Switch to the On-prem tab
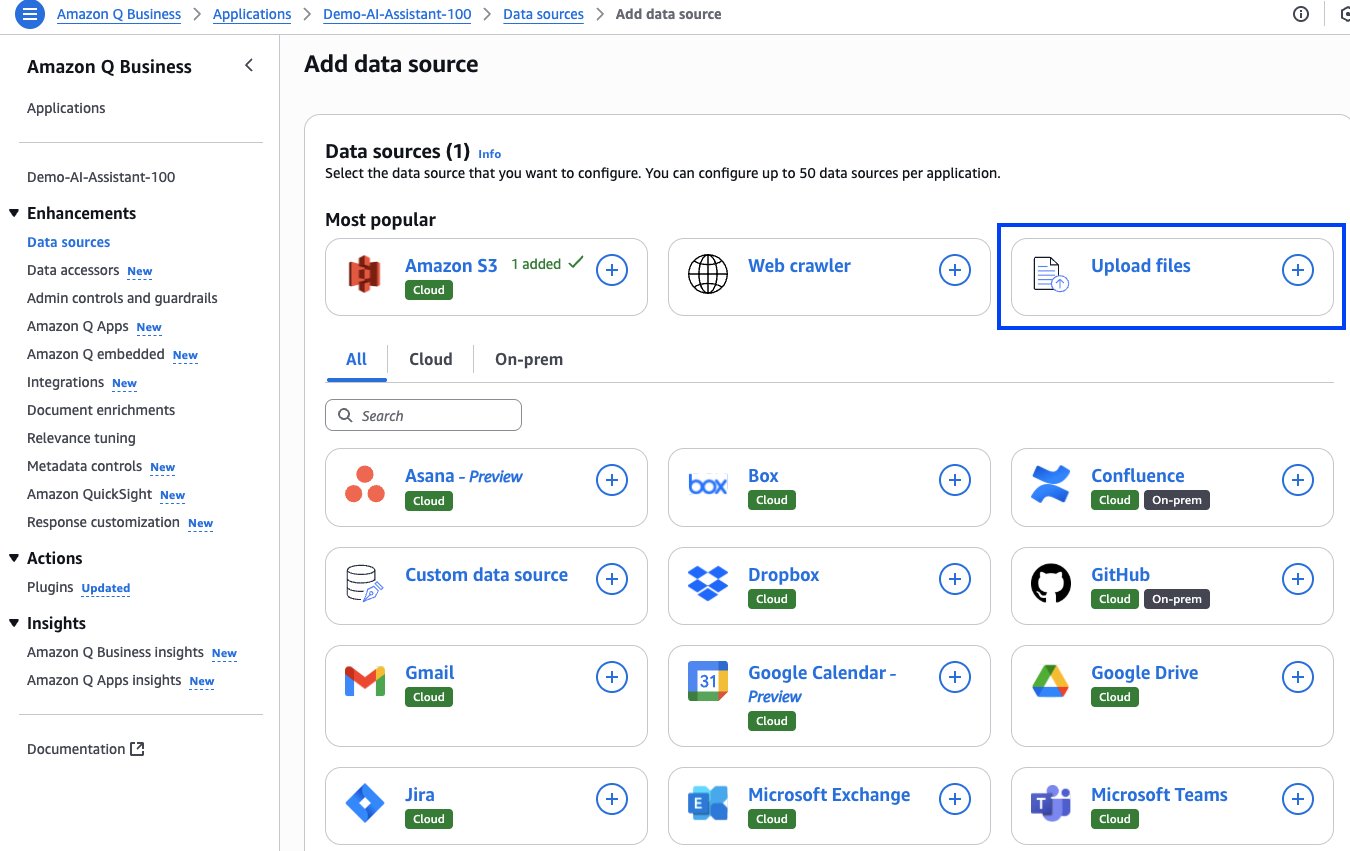 coord(529,359)
